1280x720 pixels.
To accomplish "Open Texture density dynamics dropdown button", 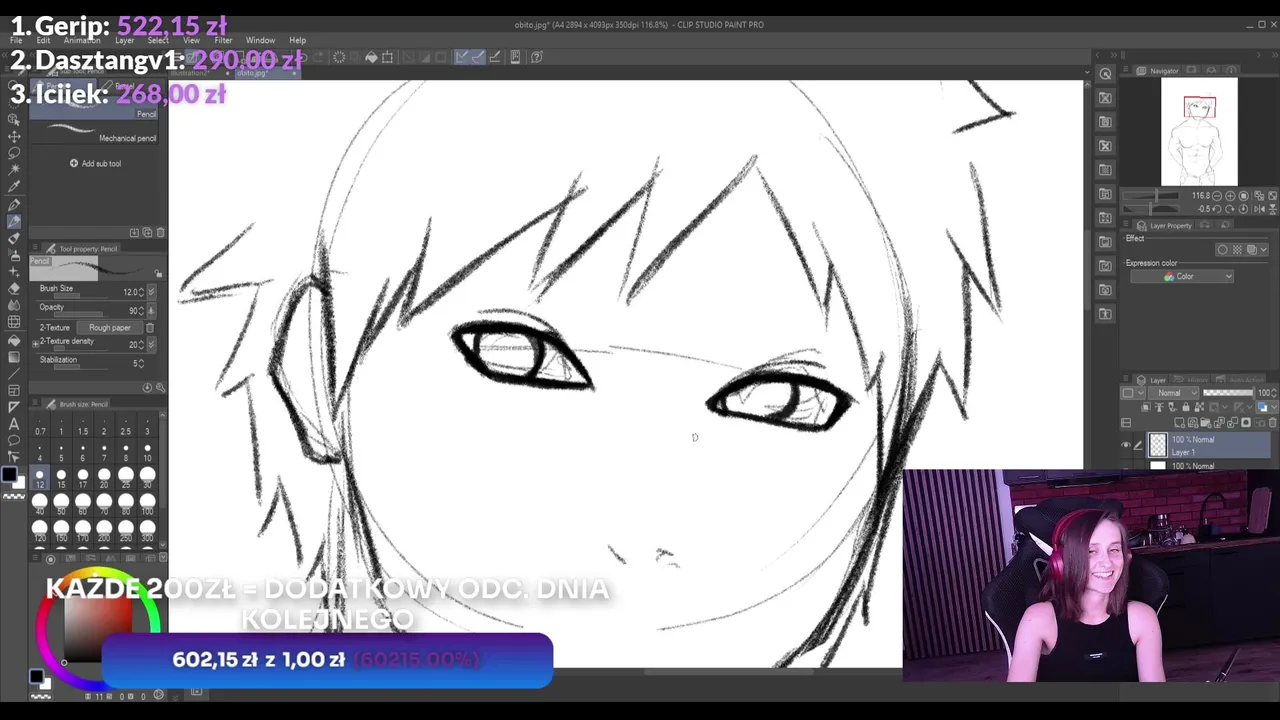I will pyautogui.click(x=152, y=344).
